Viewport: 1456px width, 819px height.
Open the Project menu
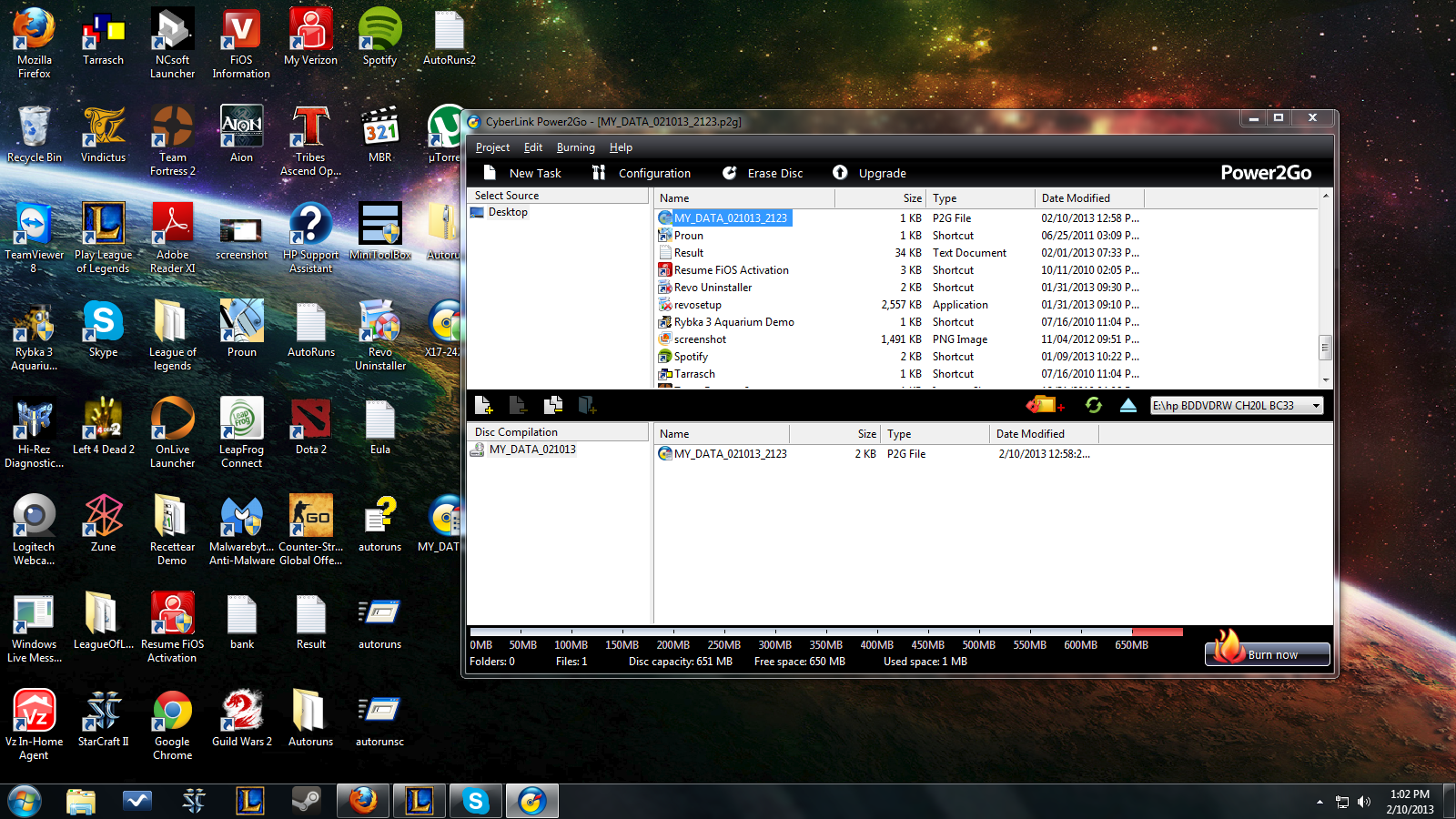pyautogui.click(x=492, y=147)
